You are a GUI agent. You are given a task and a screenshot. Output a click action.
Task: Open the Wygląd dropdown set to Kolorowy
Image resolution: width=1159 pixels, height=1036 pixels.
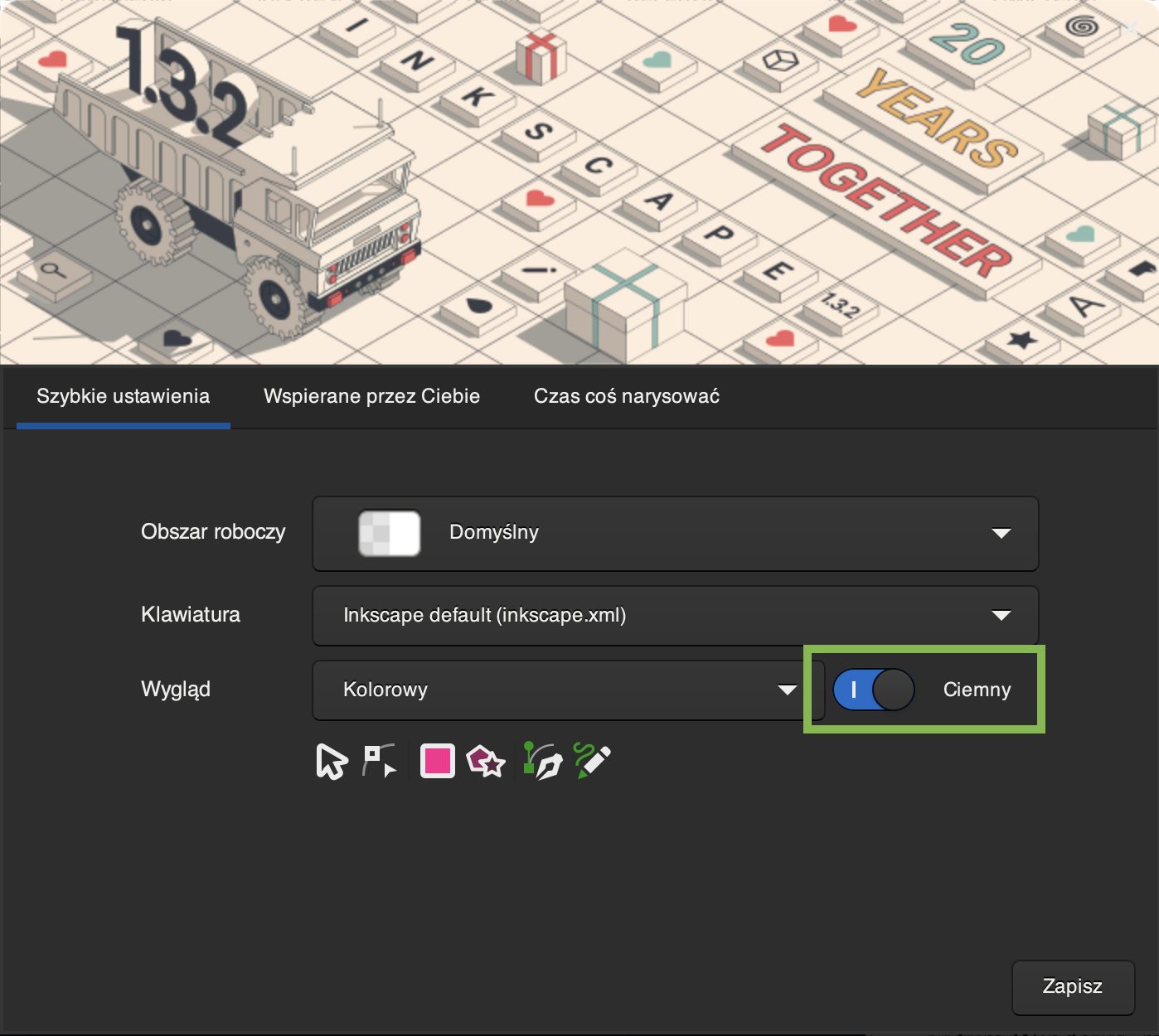(x=568, y=690)
